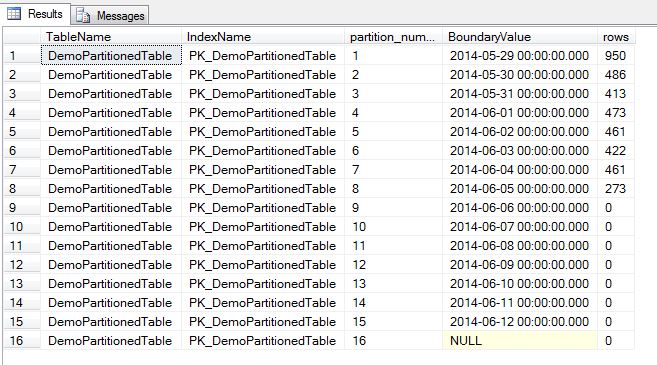Click TableName cell in row 1
Image resolution: width=657 pixels, height=365 pixels.
click(111, 56)
